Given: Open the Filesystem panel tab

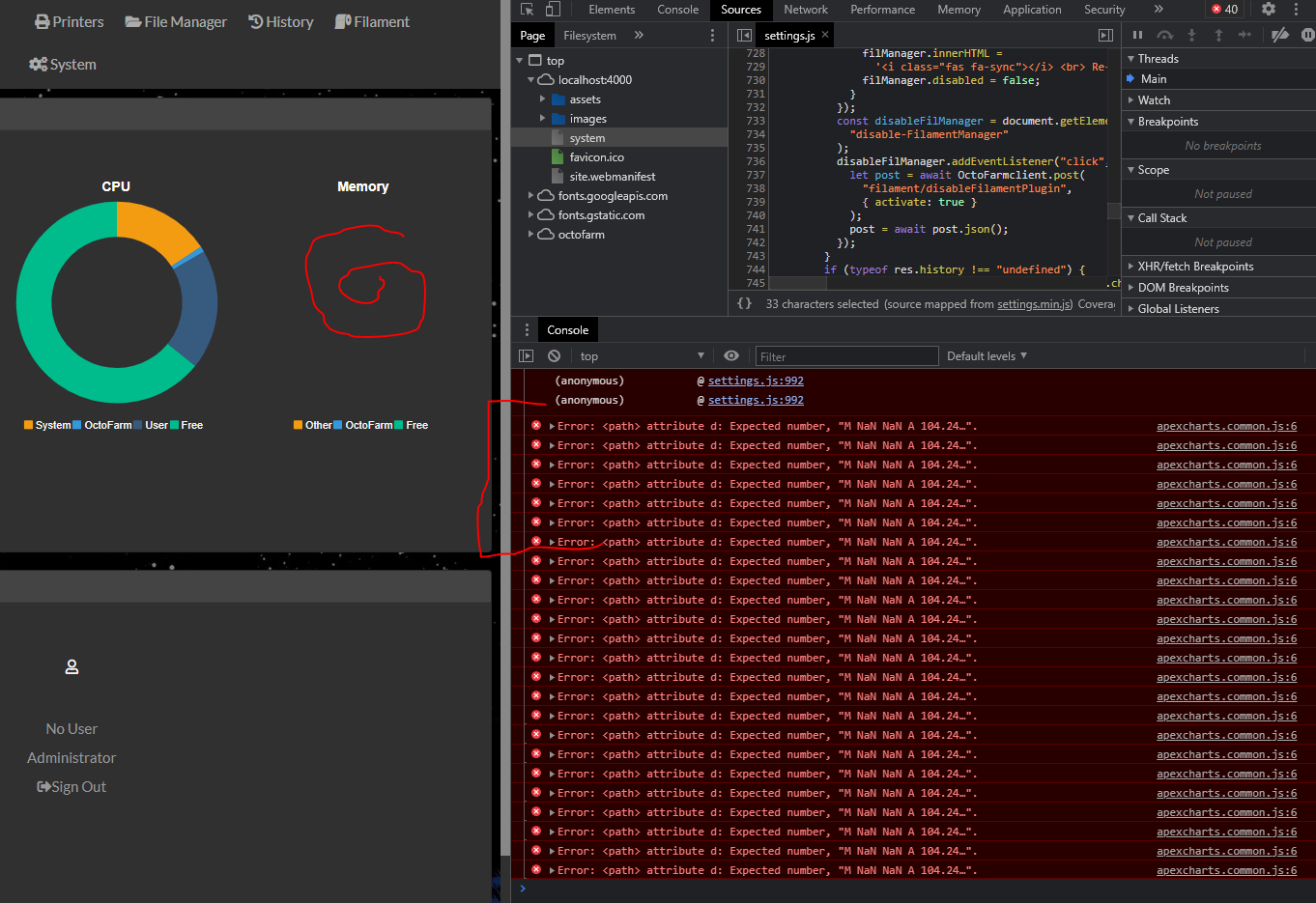Looking at the screenshot, I should tap(589, 35).
